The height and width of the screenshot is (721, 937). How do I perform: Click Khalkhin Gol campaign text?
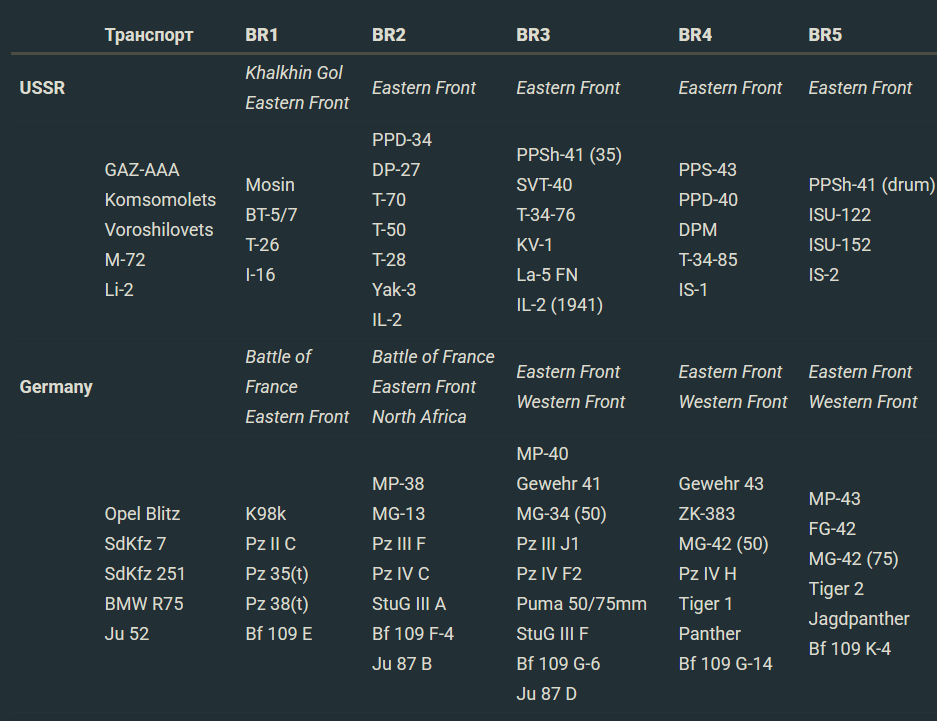coord(294,73)
